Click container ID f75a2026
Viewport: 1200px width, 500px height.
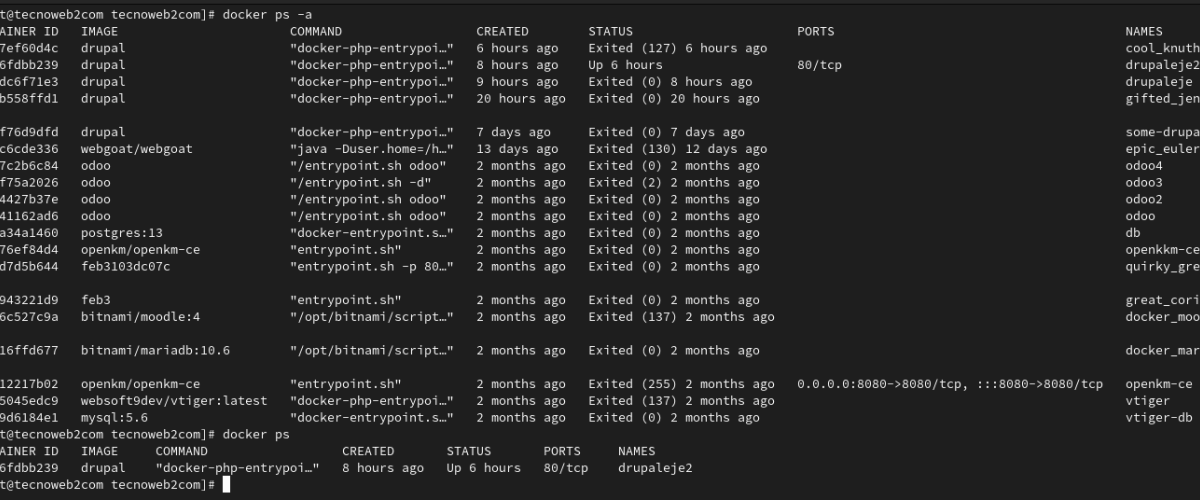click(30, 183)
